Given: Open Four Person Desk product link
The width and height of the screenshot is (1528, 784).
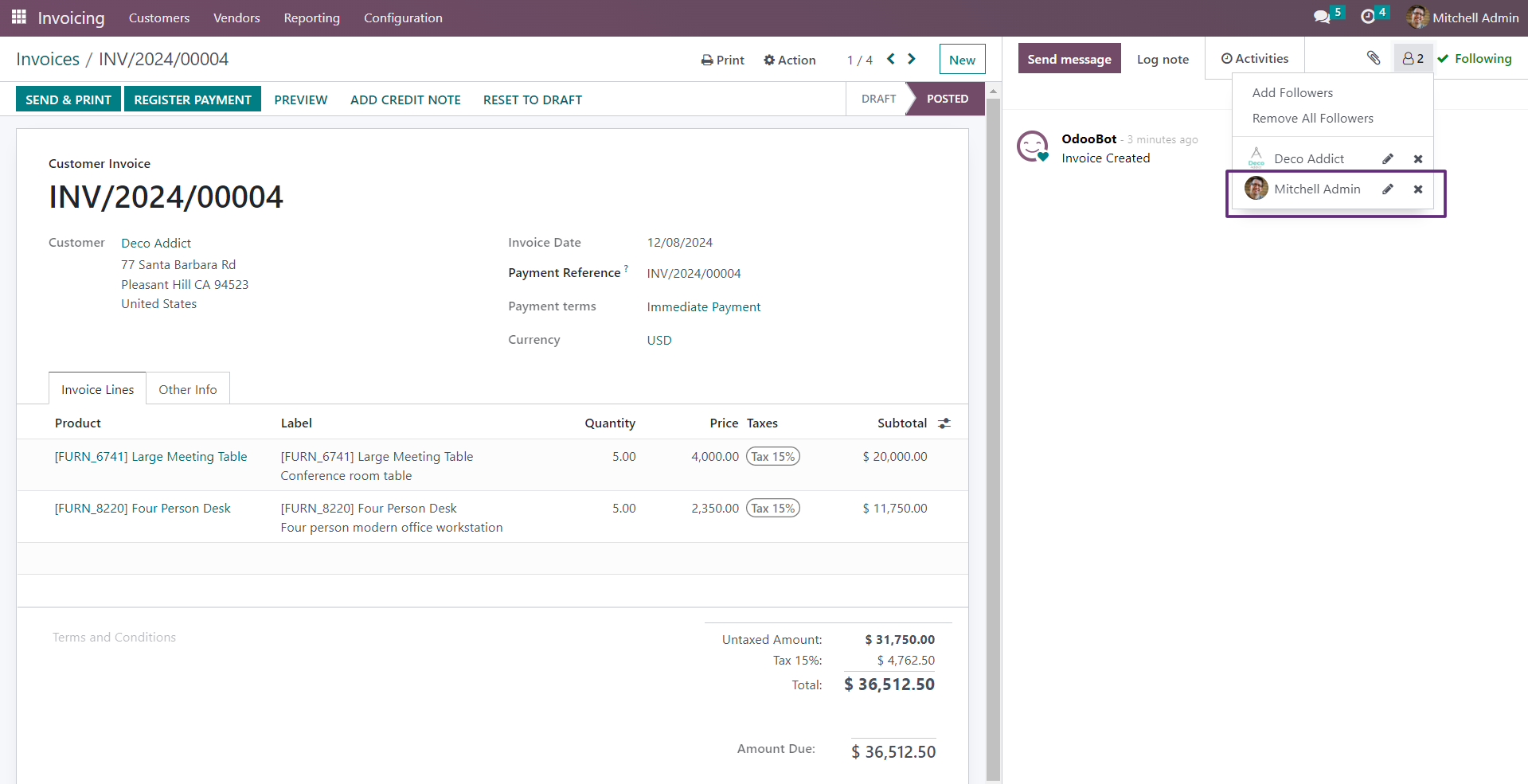Looking at the screenshot, I should (x=143, y=509).
